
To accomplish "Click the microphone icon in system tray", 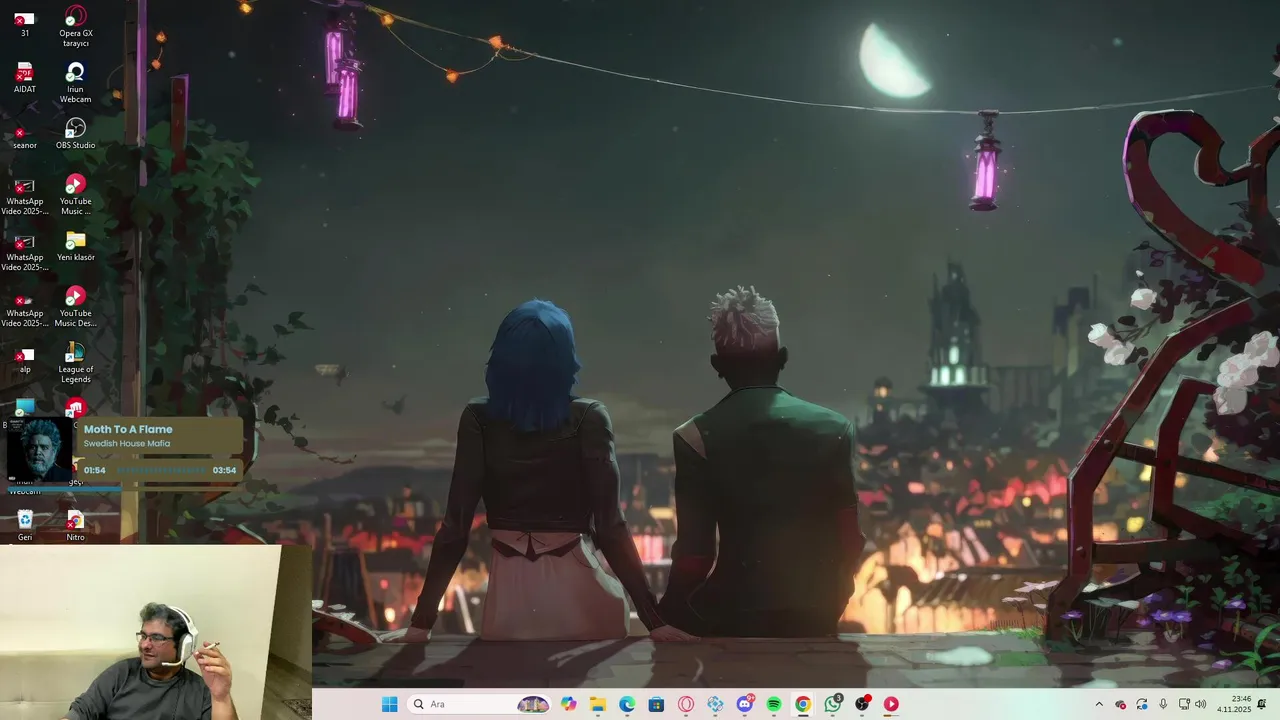I will [x=1162, y=704].
